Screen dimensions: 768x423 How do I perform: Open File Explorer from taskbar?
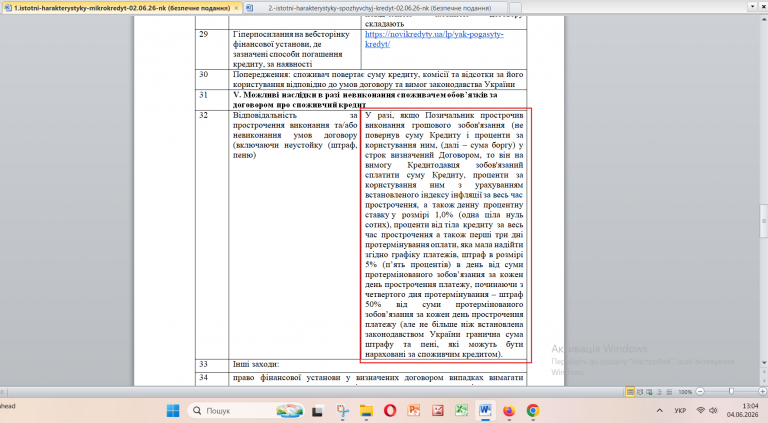(x=366, y=410)
